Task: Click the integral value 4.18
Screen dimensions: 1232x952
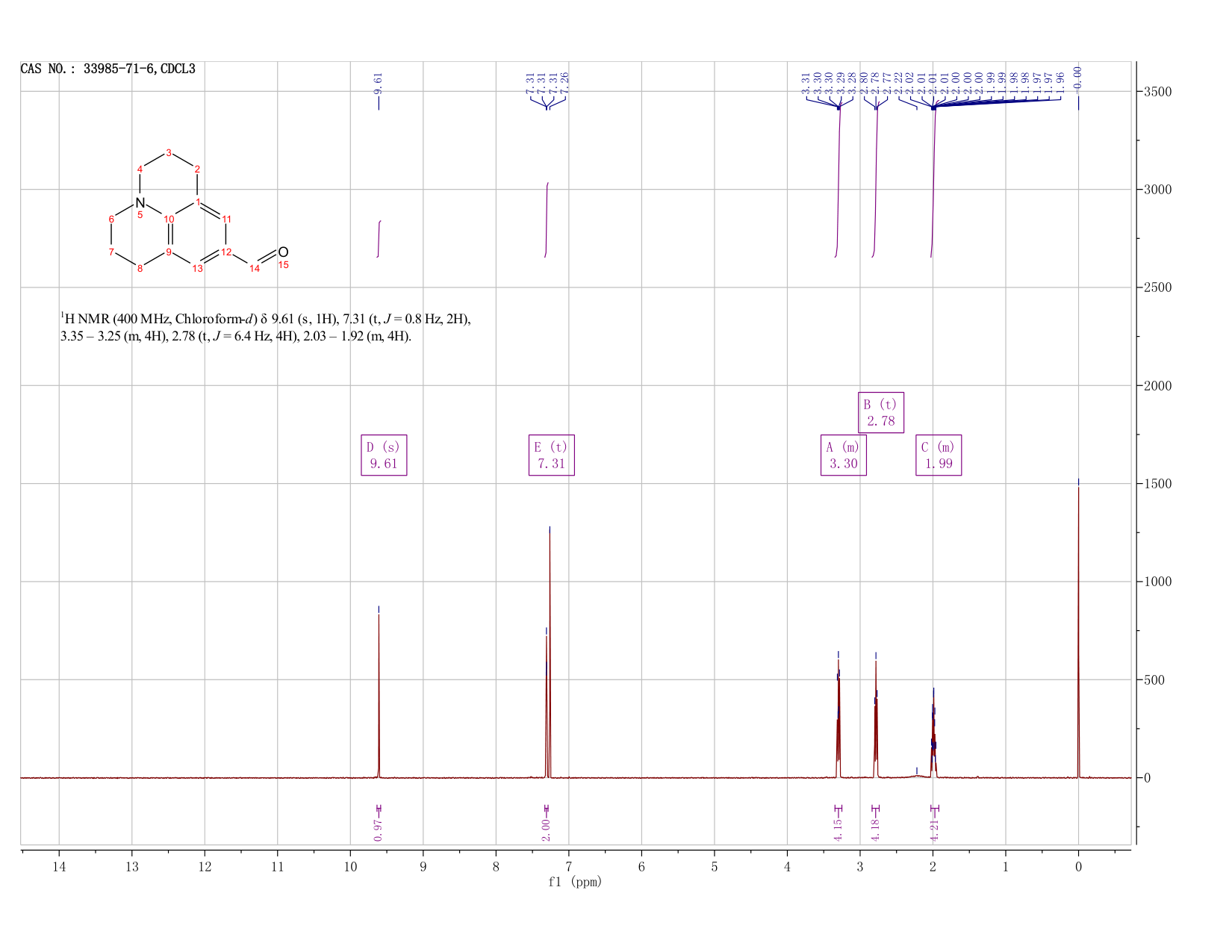Action: pos(875,829)
